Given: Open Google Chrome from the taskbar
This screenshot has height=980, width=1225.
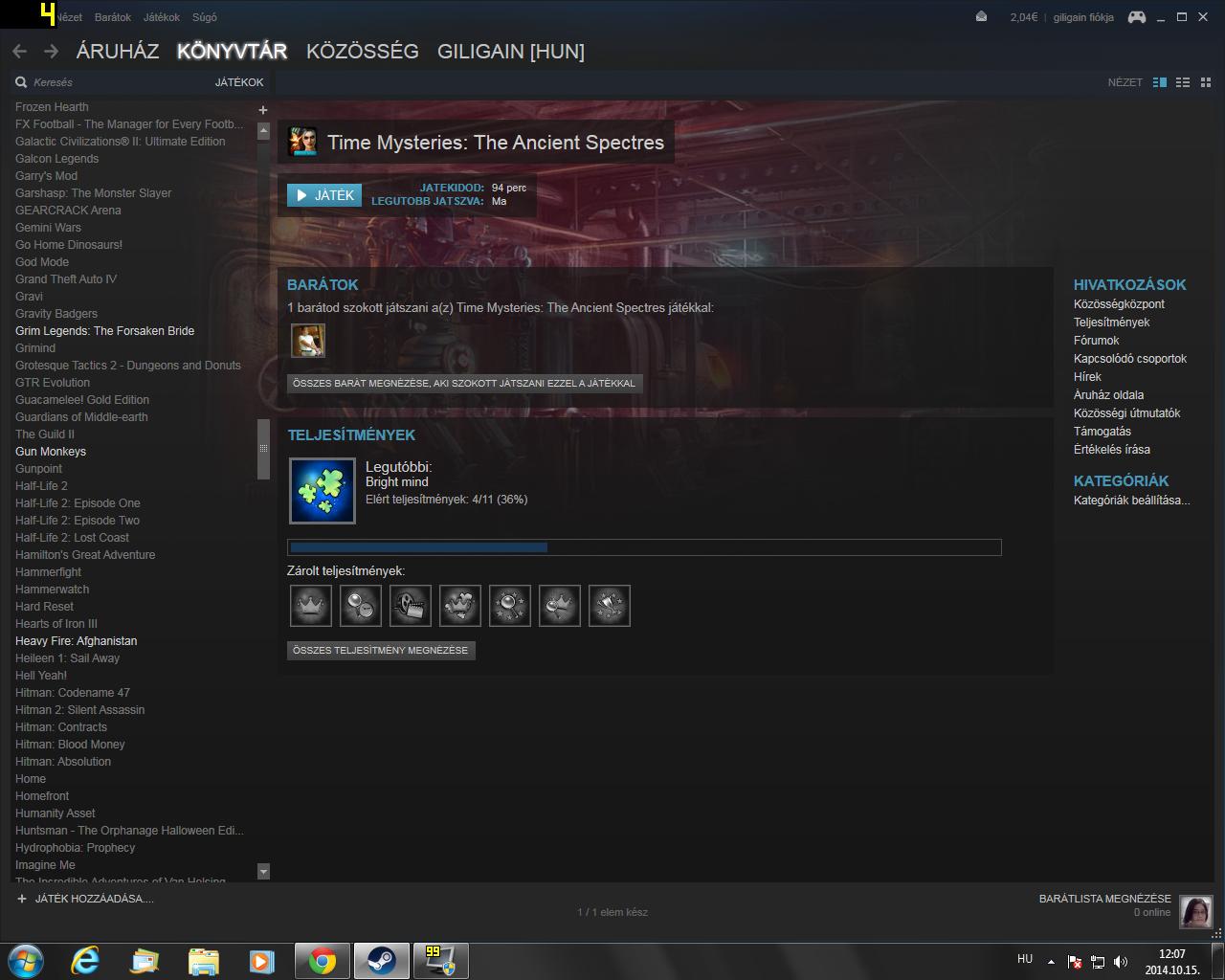Looking at the screenshot, I should [322, 961].
